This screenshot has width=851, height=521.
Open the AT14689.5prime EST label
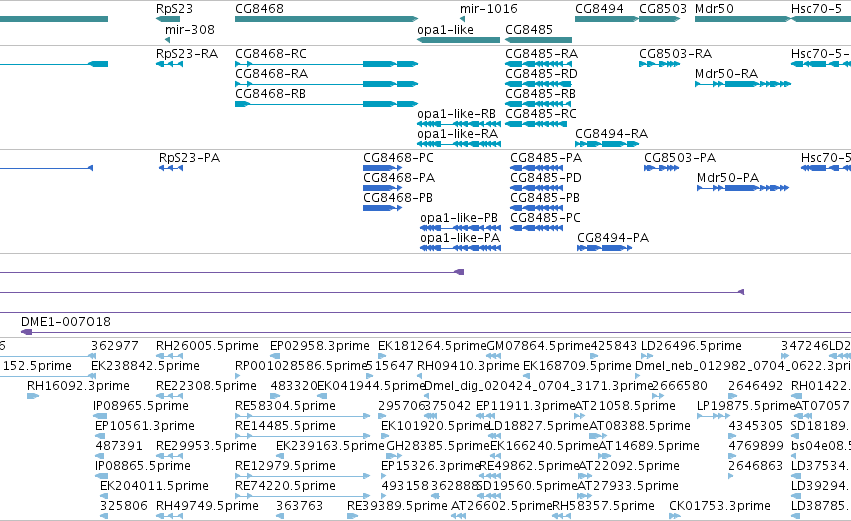click(x=649, y=446)
